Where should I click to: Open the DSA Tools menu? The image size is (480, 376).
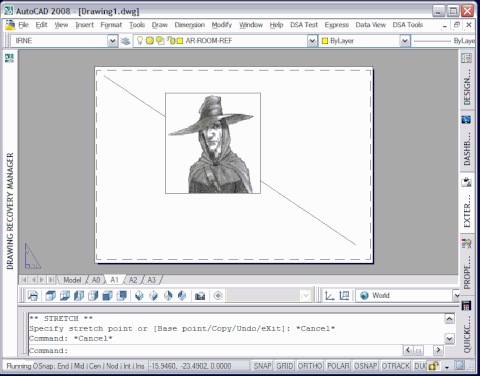pyautogui.click(x=408, y=25)
